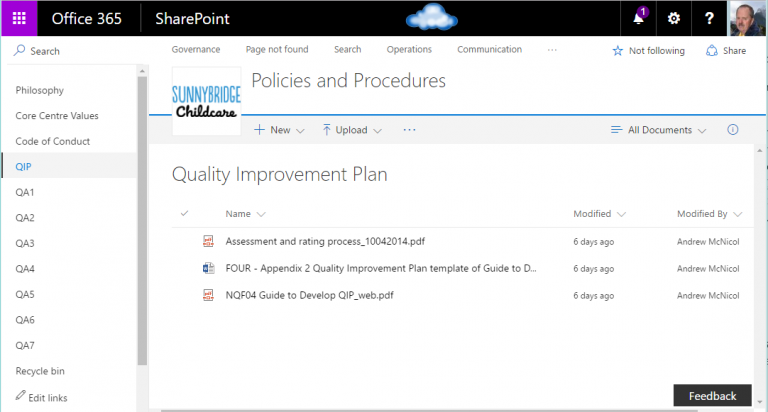Open the user profile picture menu
Viewport: 768px width, 412px height.
point(747,19)
